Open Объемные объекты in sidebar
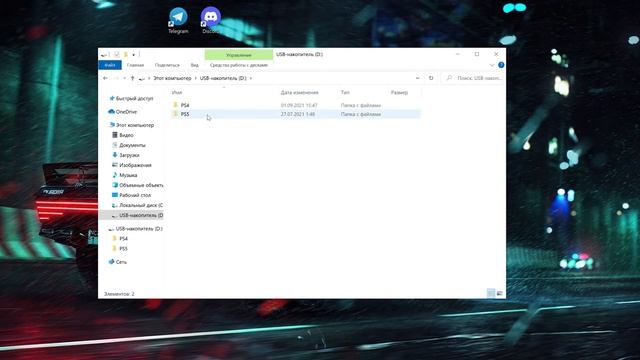The width and height of the screenshot is (640, 360). 138,185
